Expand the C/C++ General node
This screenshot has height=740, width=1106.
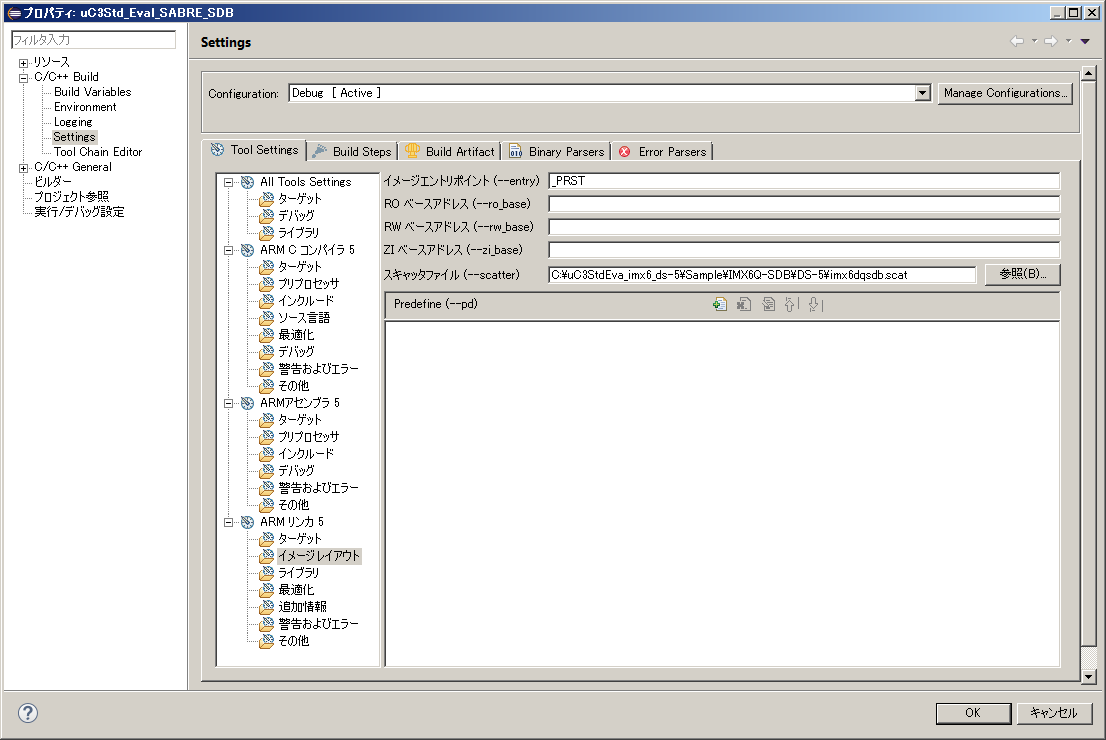click(x=24, y=168)
